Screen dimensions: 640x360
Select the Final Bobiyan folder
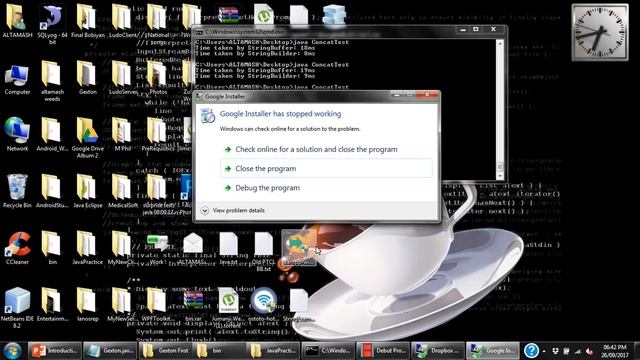tap(87, 22)
